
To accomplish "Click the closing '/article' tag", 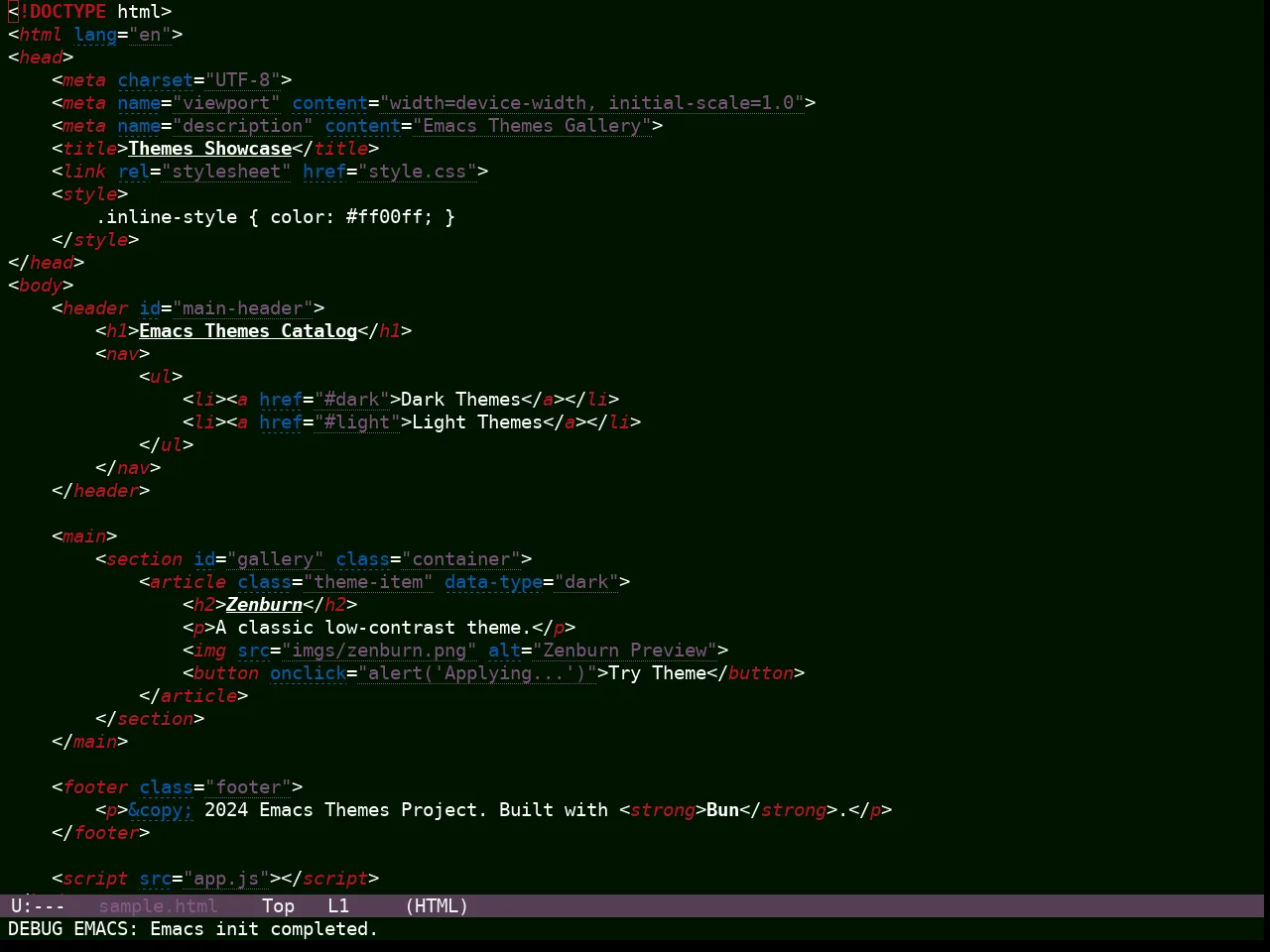I will pyautogui.click(x=193, y=696).
